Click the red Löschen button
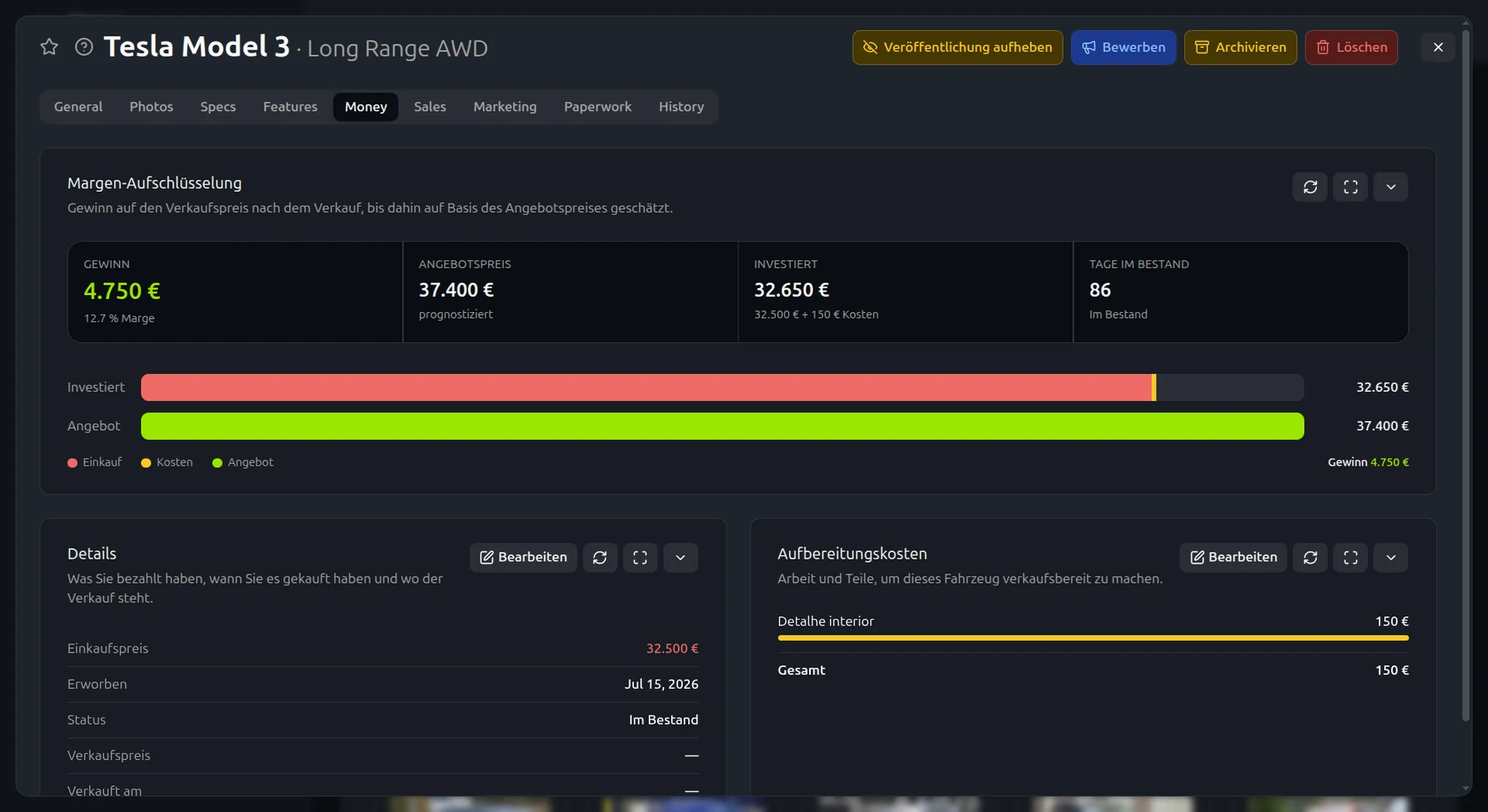The width and height of the screenshot is (1488, 812). point(1351,47)
